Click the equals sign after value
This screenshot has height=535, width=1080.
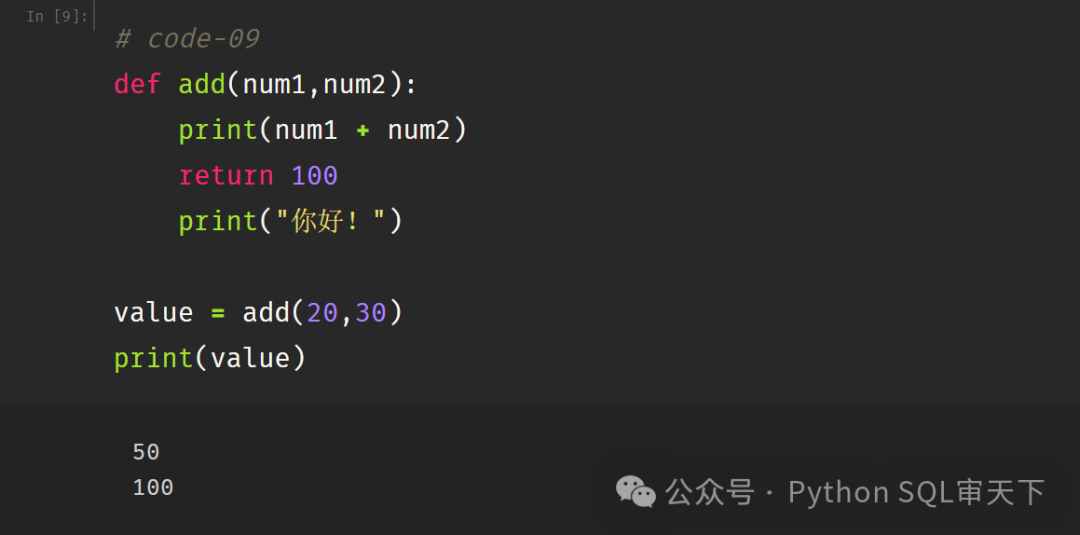[218, 313]
